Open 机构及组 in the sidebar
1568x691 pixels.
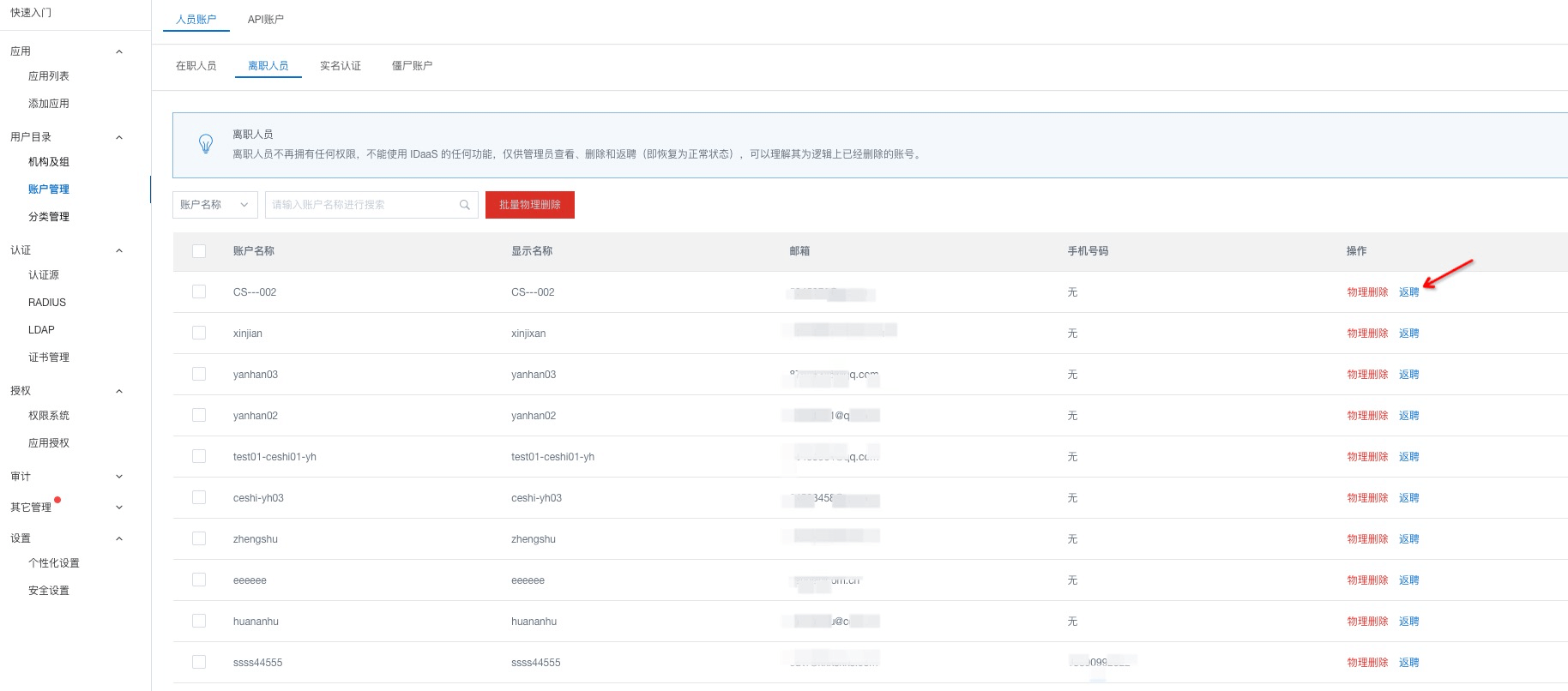click(49, 162)
